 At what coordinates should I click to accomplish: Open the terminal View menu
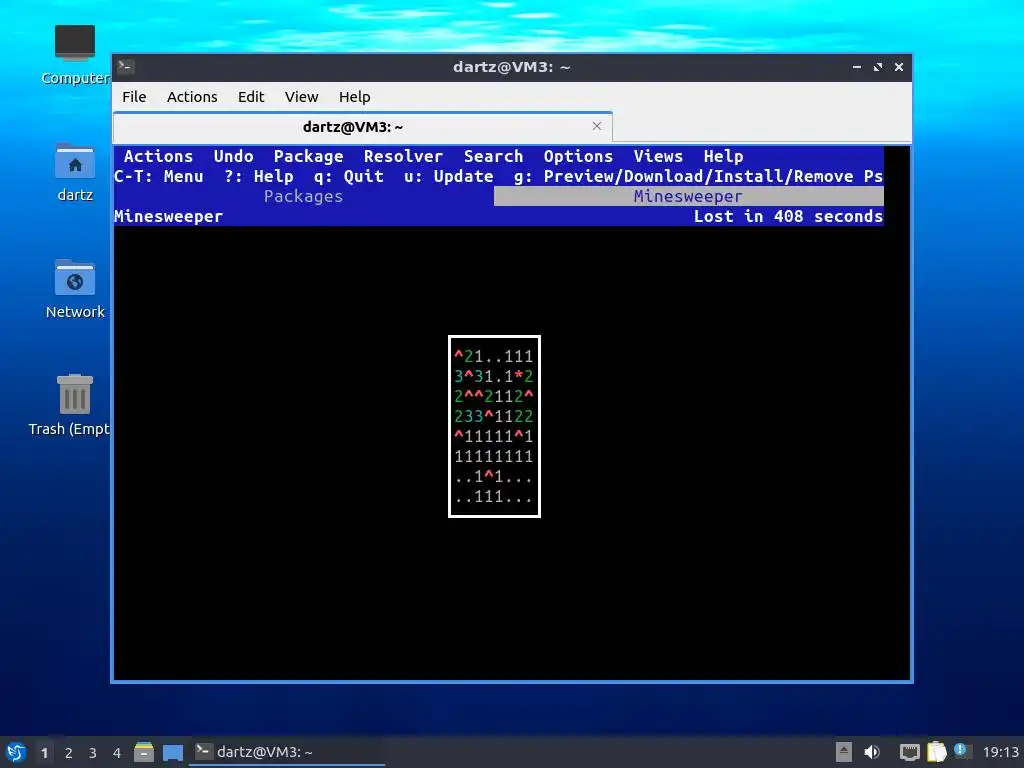(301, 97)
